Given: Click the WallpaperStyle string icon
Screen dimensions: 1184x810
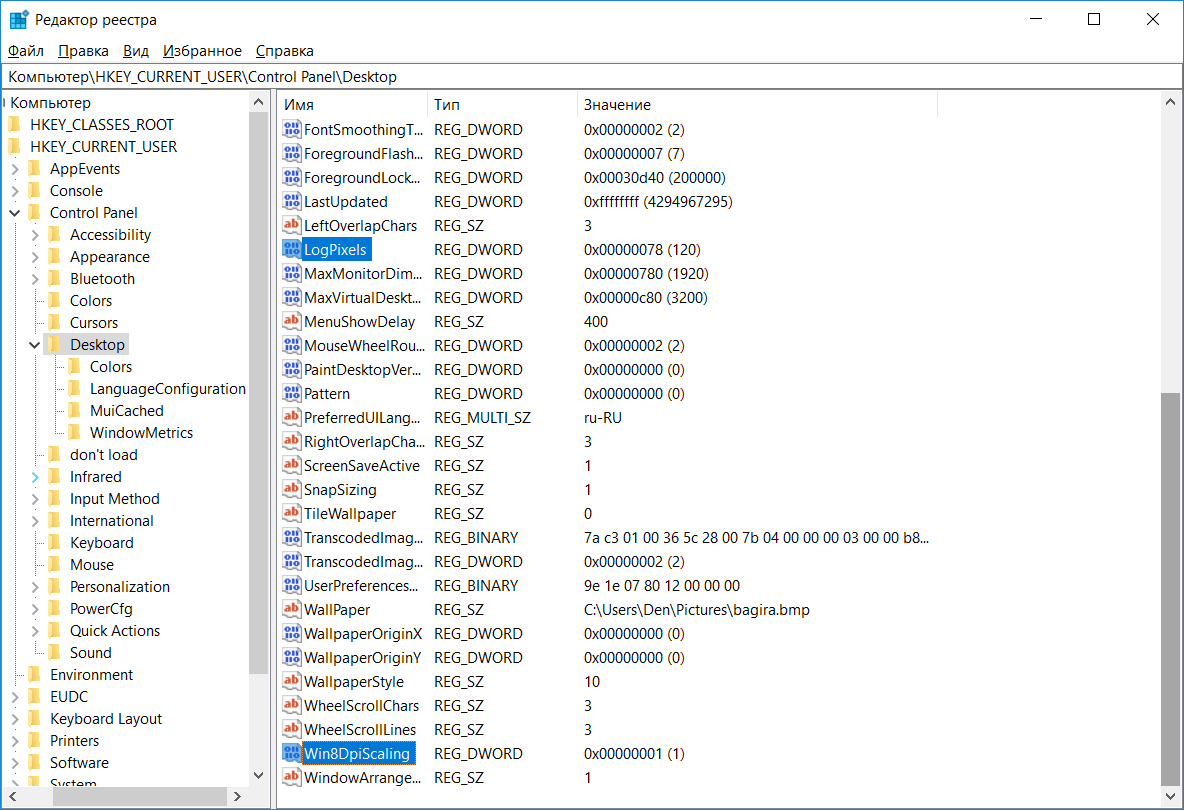Looking at the screenshot, I should (x=291, y=681).
